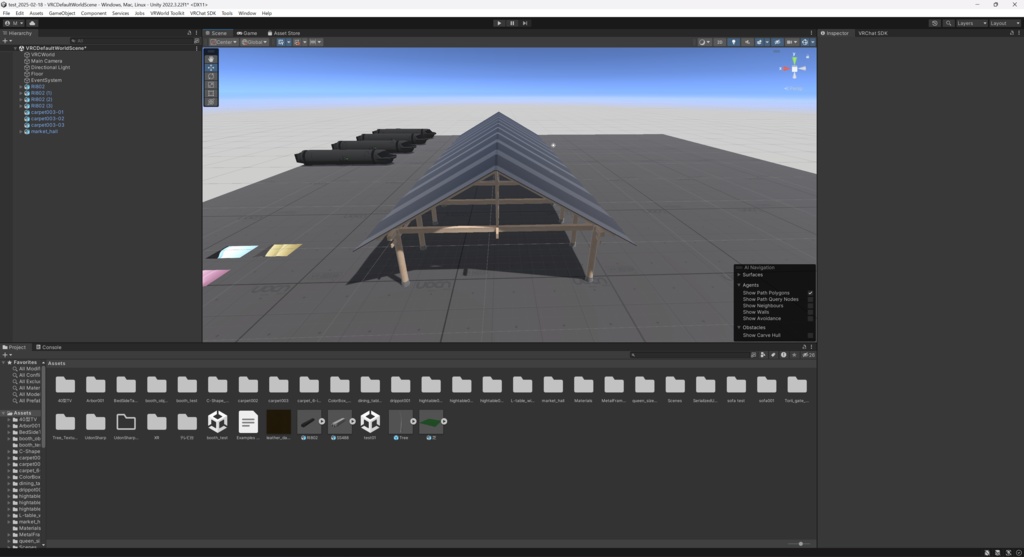Click the Play button

[499, 23]
